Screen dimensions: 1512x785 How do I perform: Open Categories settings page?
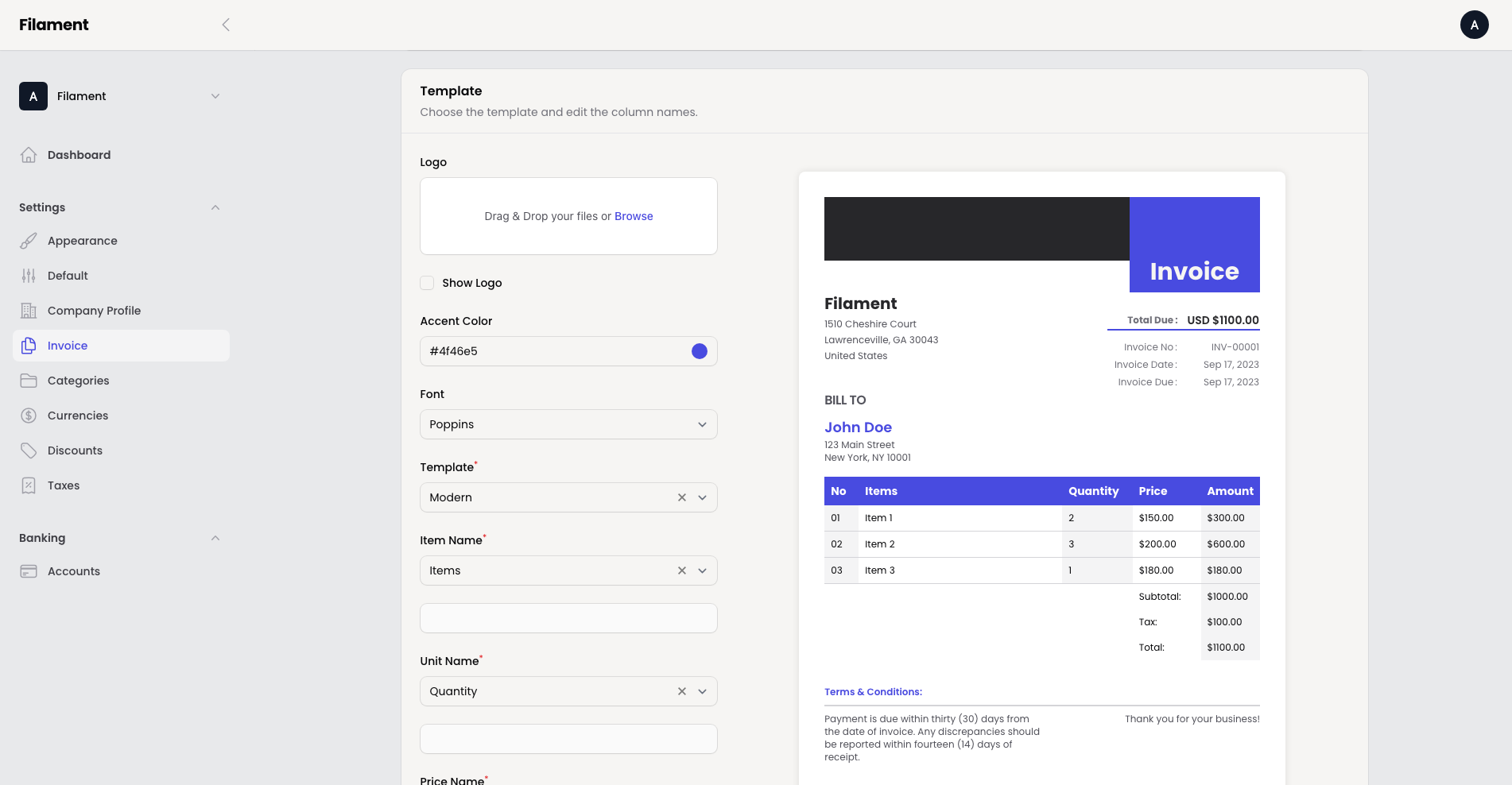[x=121, y=381]
